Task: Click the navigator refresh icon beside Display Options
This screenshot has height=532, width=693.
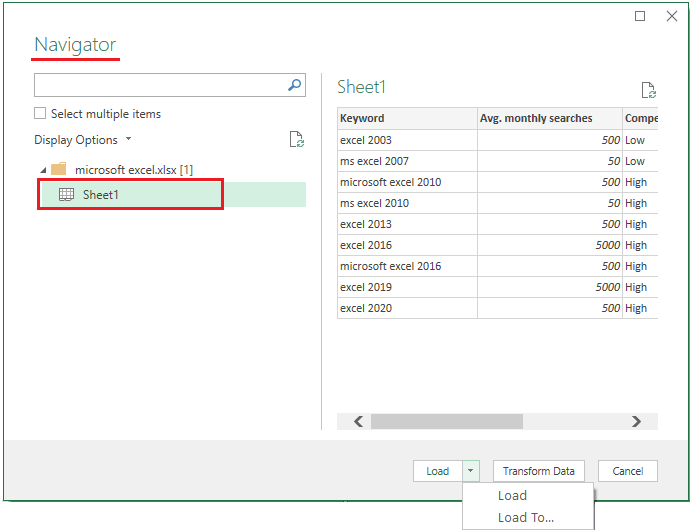Action: point(297,139)
